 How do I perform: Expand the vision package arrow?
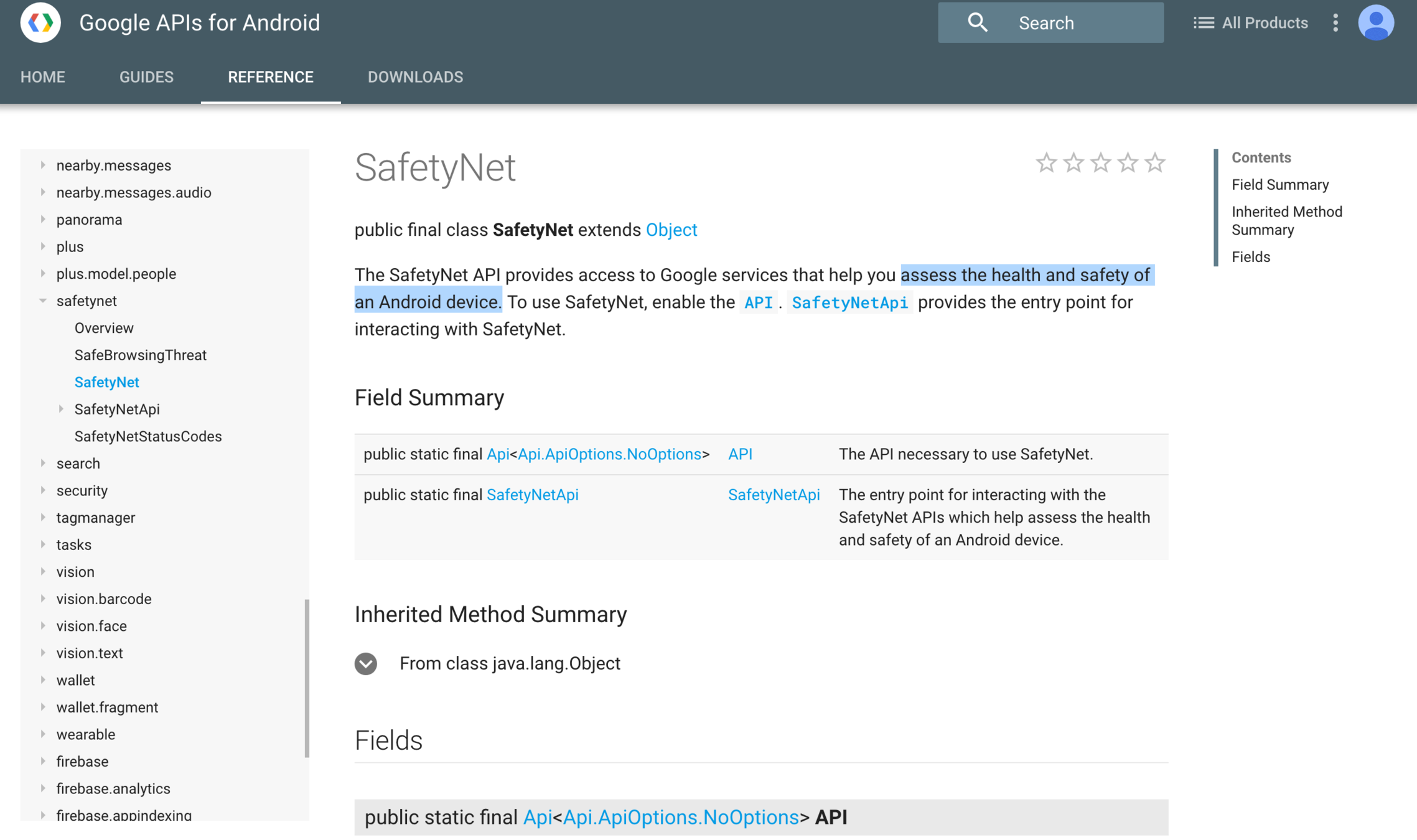(x=43, y=571)
